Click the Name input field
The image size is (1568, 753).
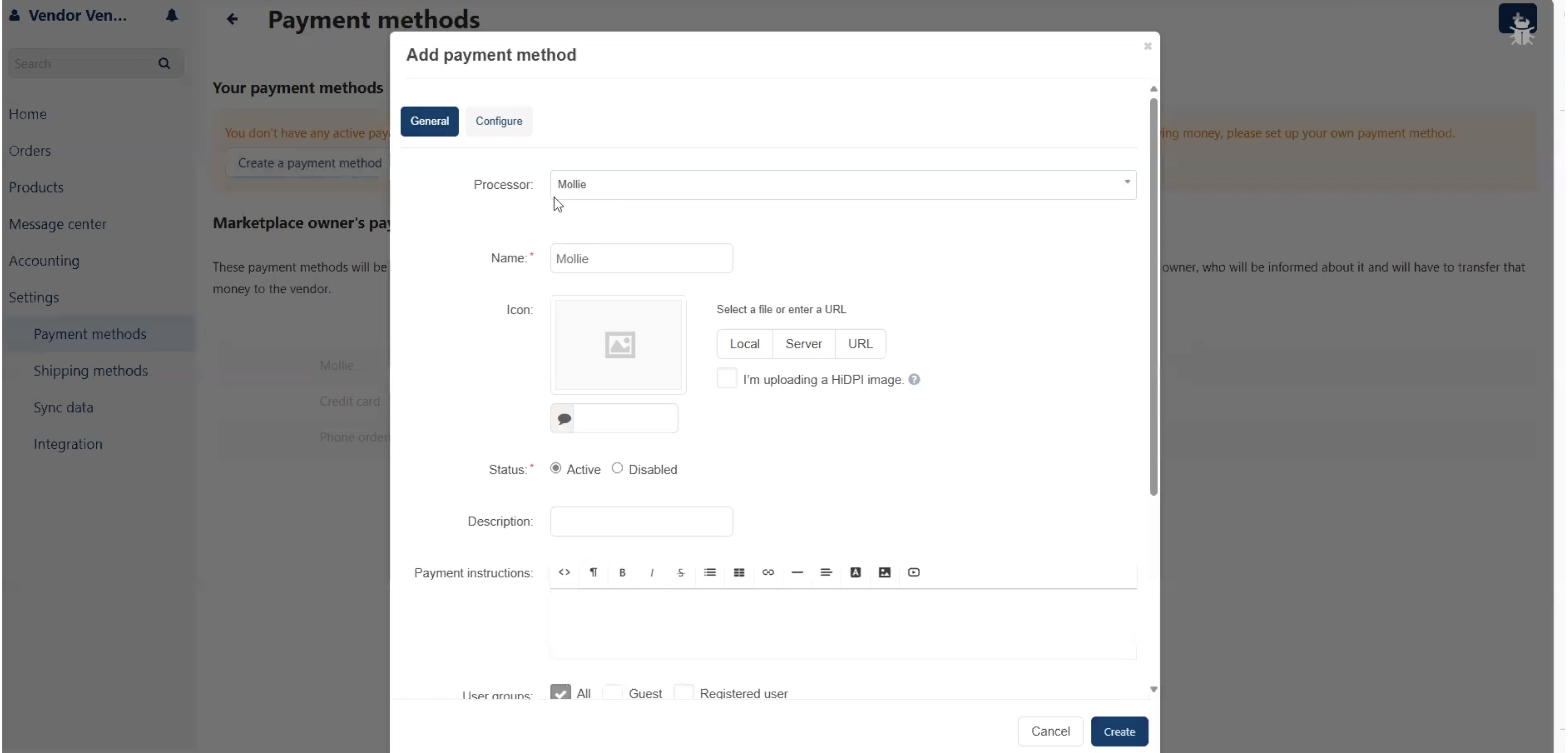pos(641,258)
